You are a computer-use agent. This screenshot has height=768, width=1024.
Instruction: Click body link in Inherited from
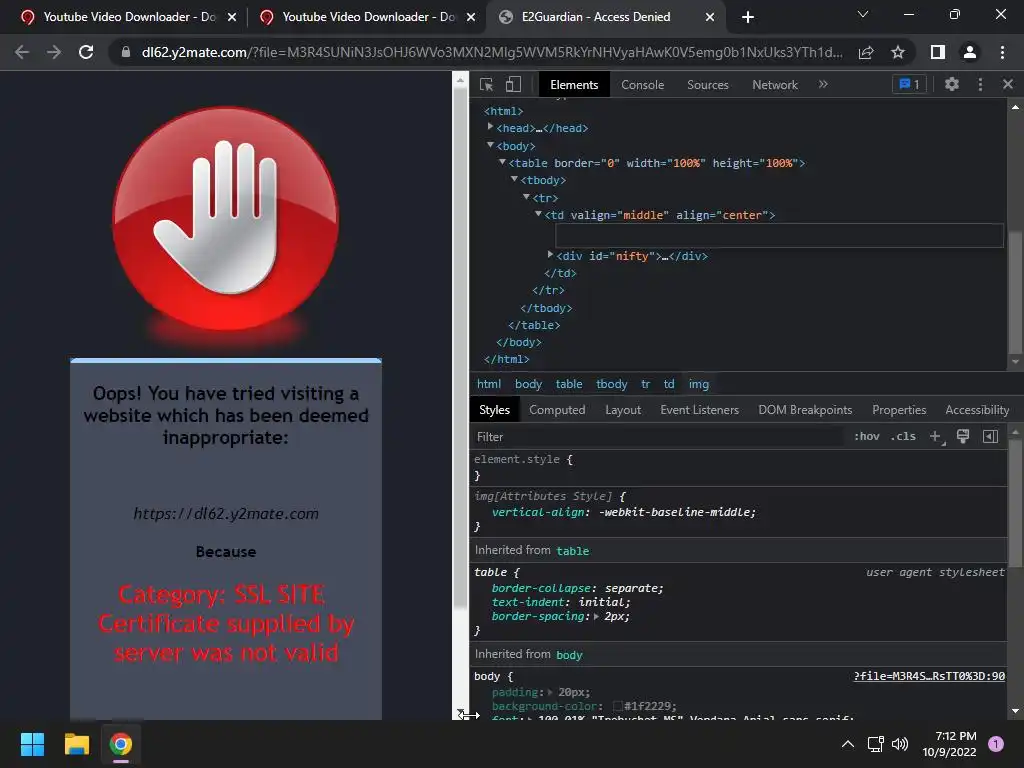(569, 654)
